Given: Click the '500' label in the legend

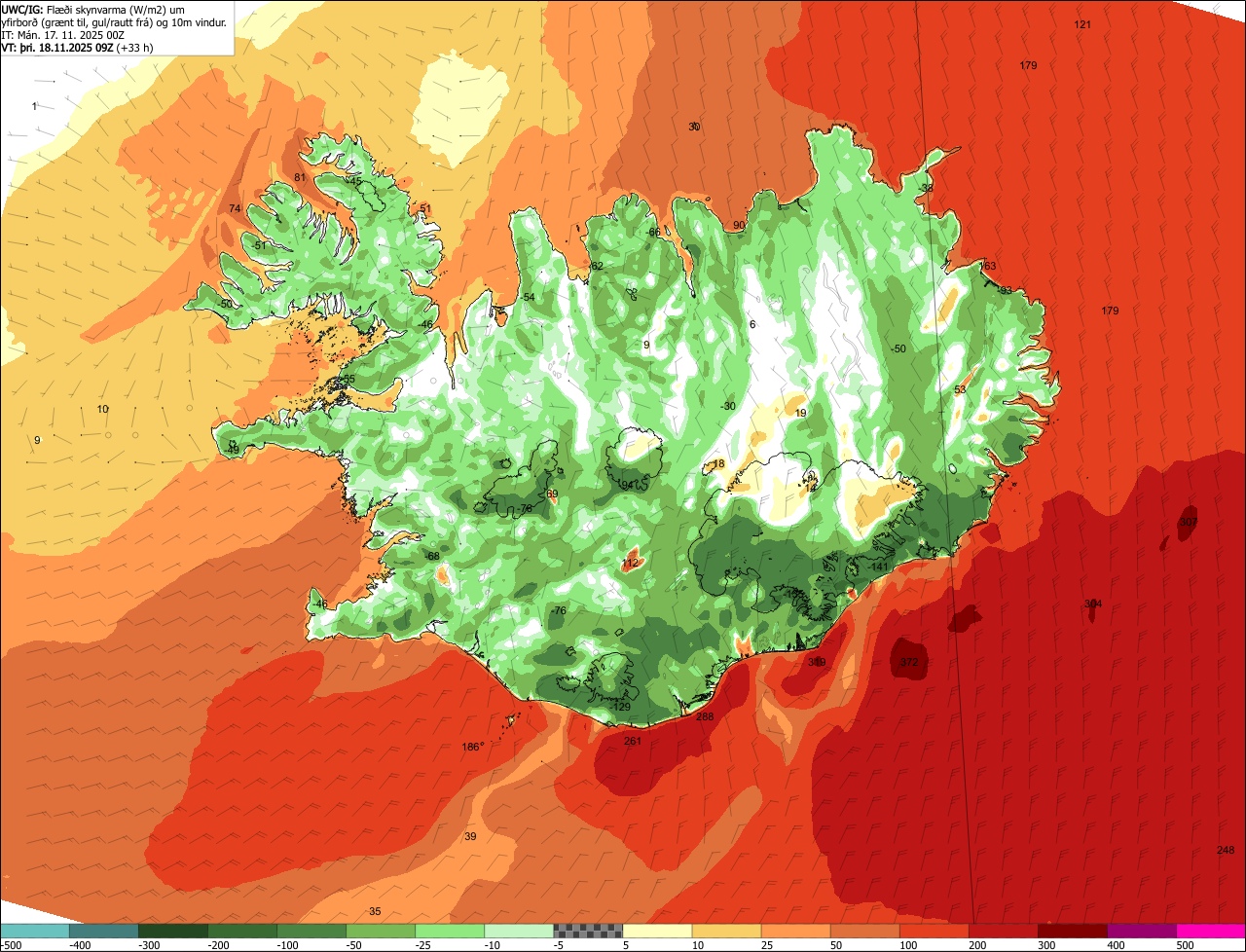Looking at the screenshot, I should [1185, 944].
